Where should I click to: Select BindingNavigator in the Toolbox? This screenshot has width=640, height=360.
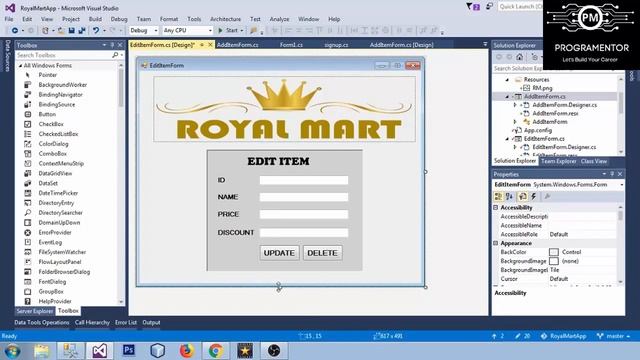pos(60,95)
